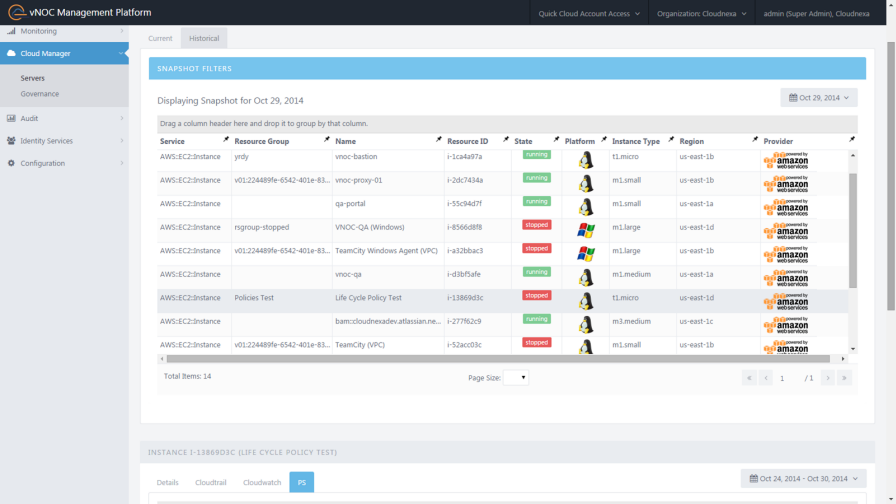Pin the Service column

pyautogui.click(x=226, y=140)
